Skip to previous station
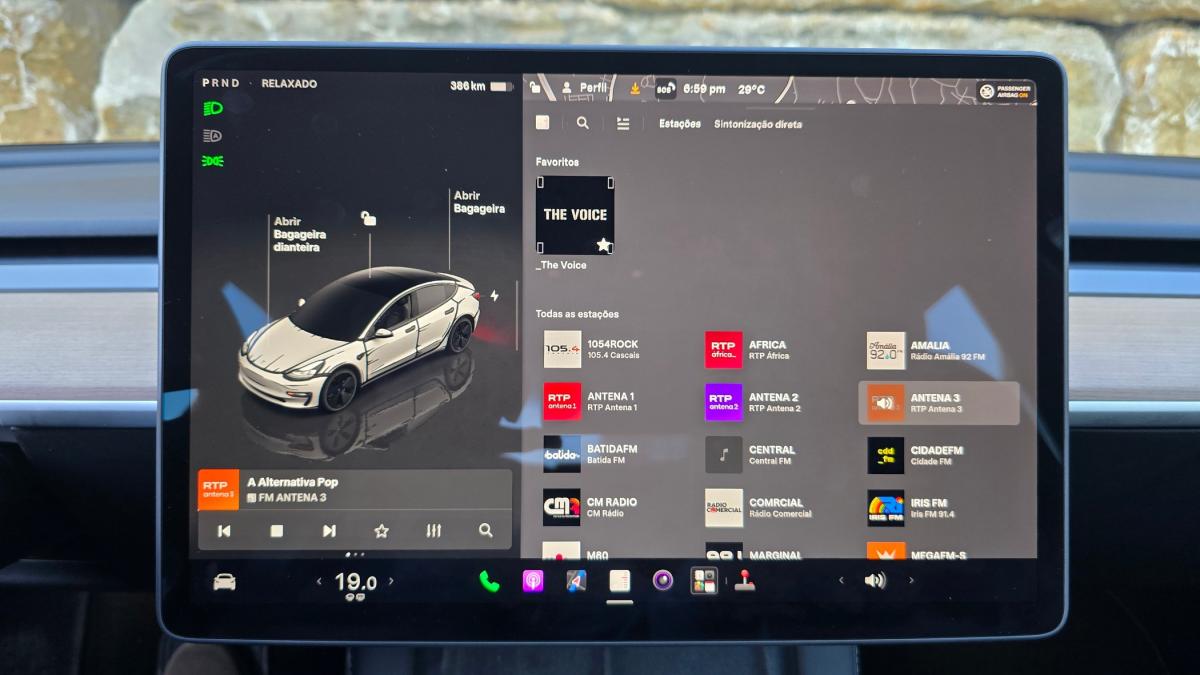 pos(224,531)
